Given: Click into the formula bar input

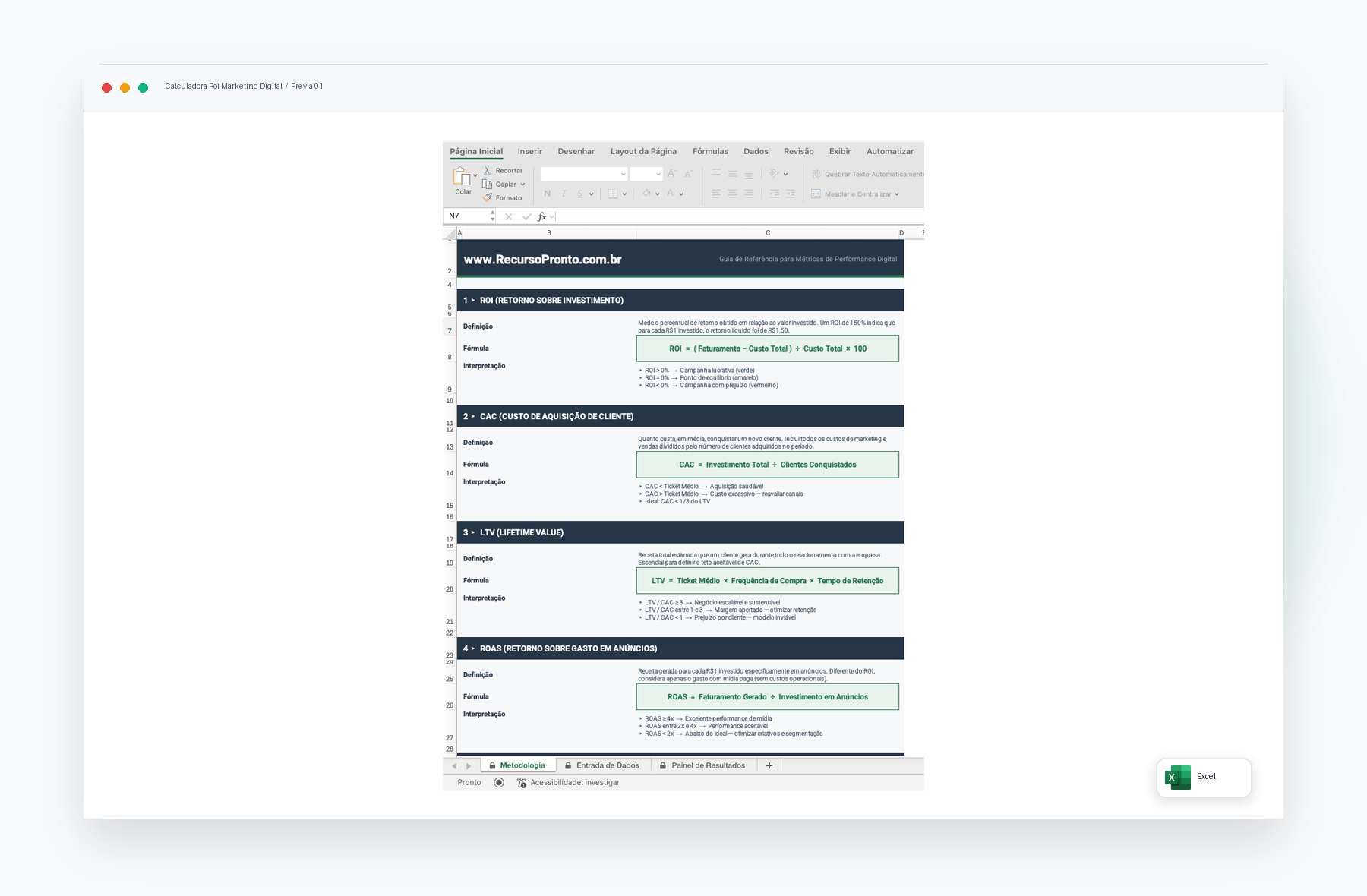Looking at the screenshot, I should tap(740, 216).
